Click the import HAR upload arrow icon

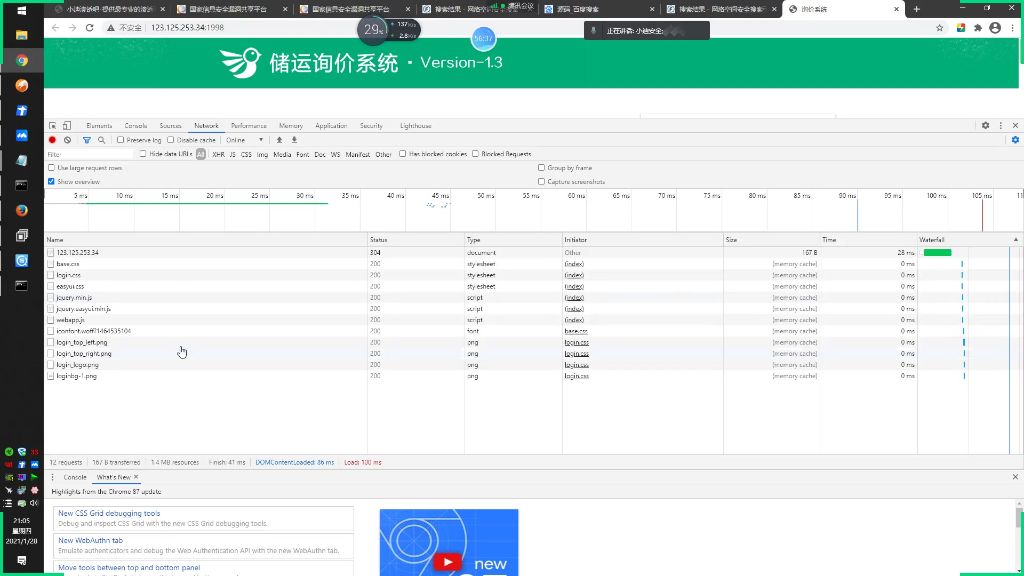280,140
